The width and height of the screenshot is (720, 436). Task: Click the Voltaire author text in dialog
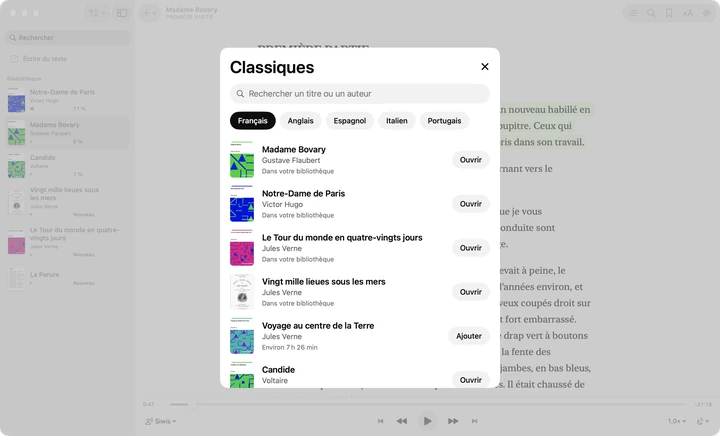point(275,380)
